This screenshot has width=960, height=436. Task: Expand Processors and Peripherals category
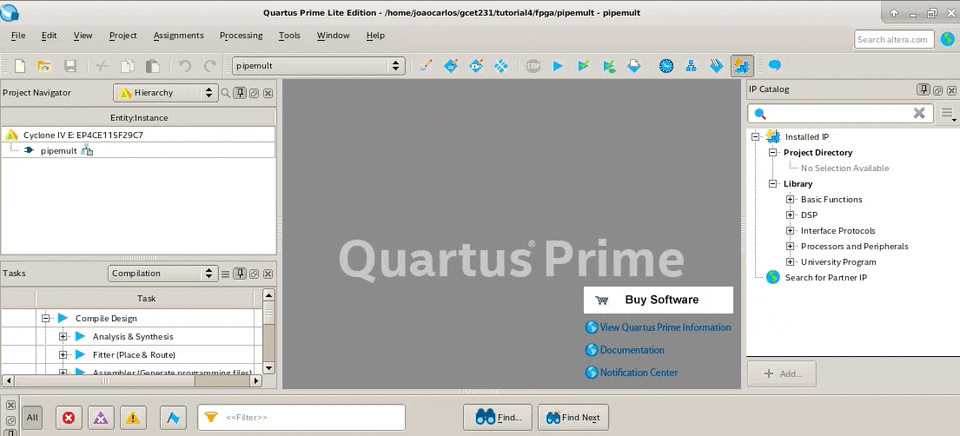click(x=790, y=246)
